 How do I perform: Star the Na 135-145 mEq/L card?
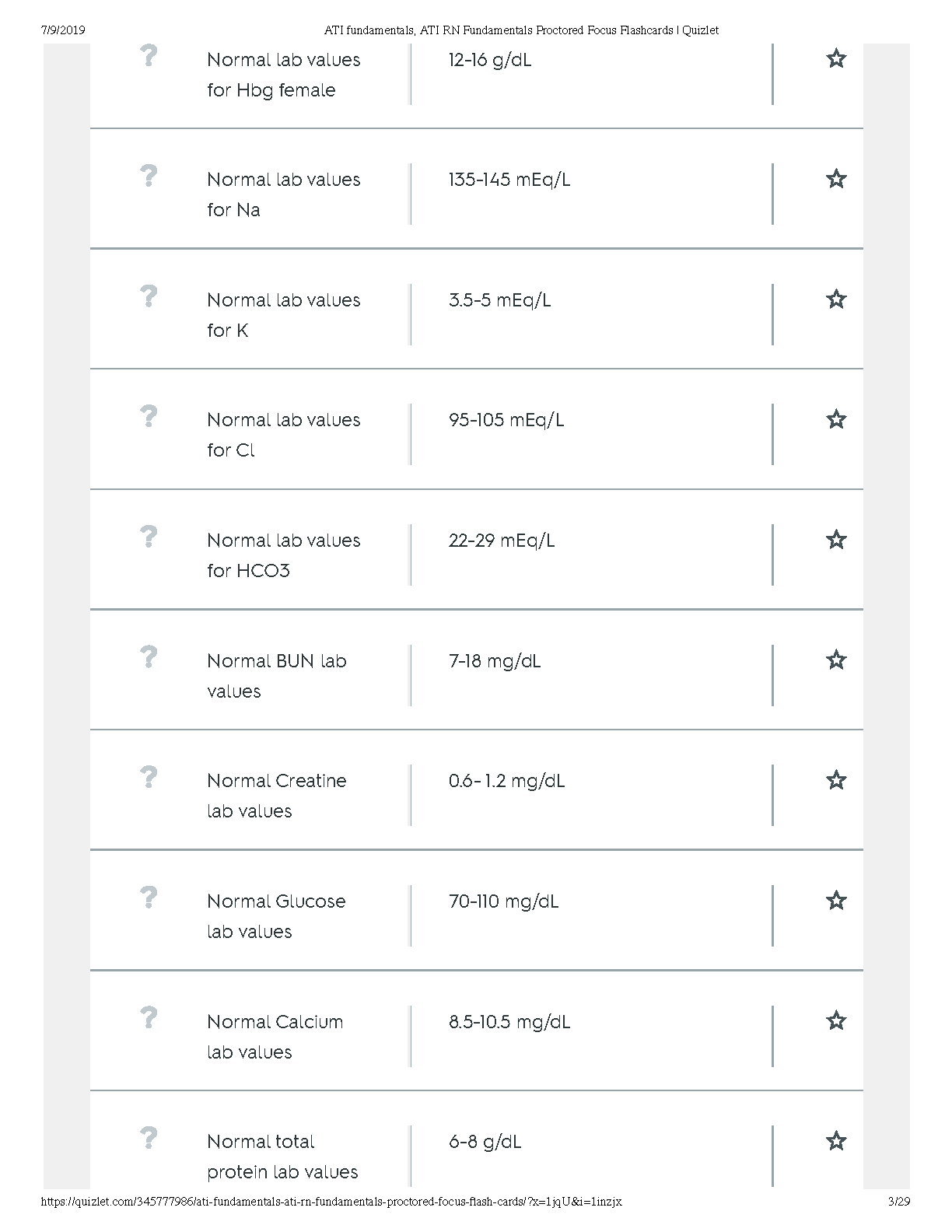(x=836, y=179)
